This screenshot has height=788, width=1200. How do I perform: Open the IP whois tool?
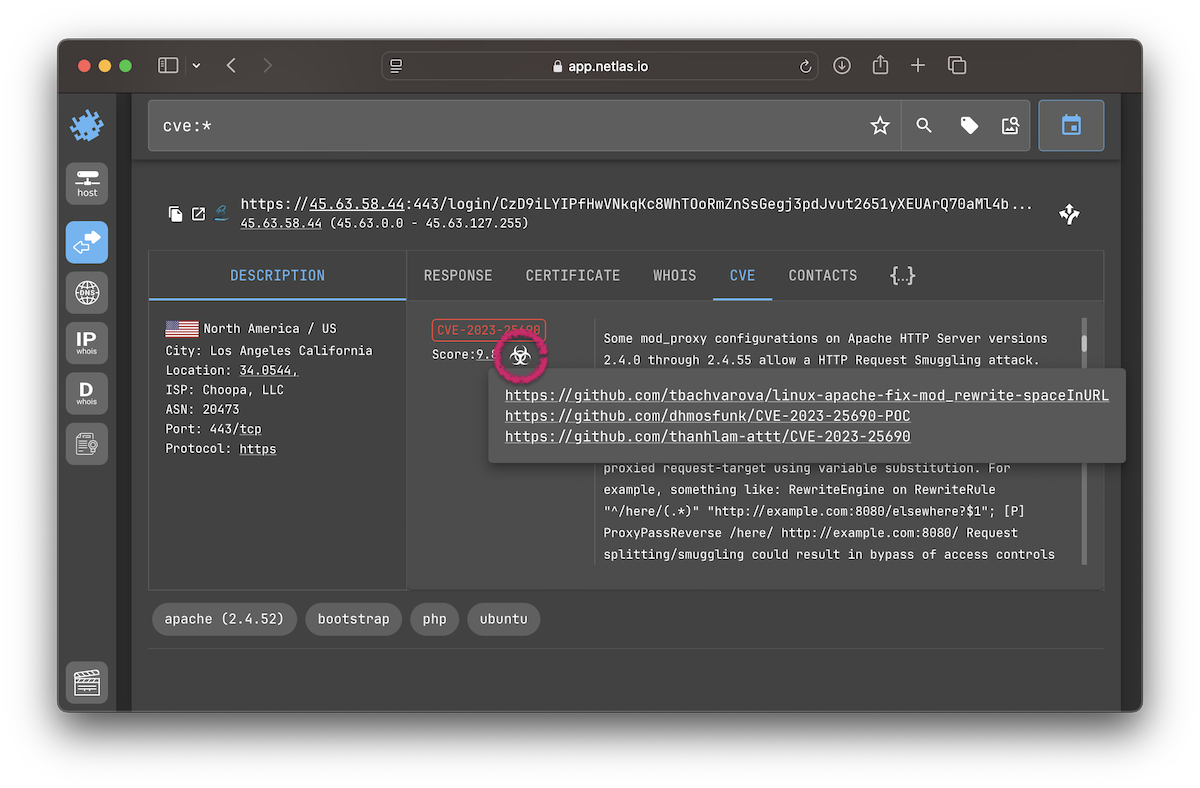[x=86, y=342]
